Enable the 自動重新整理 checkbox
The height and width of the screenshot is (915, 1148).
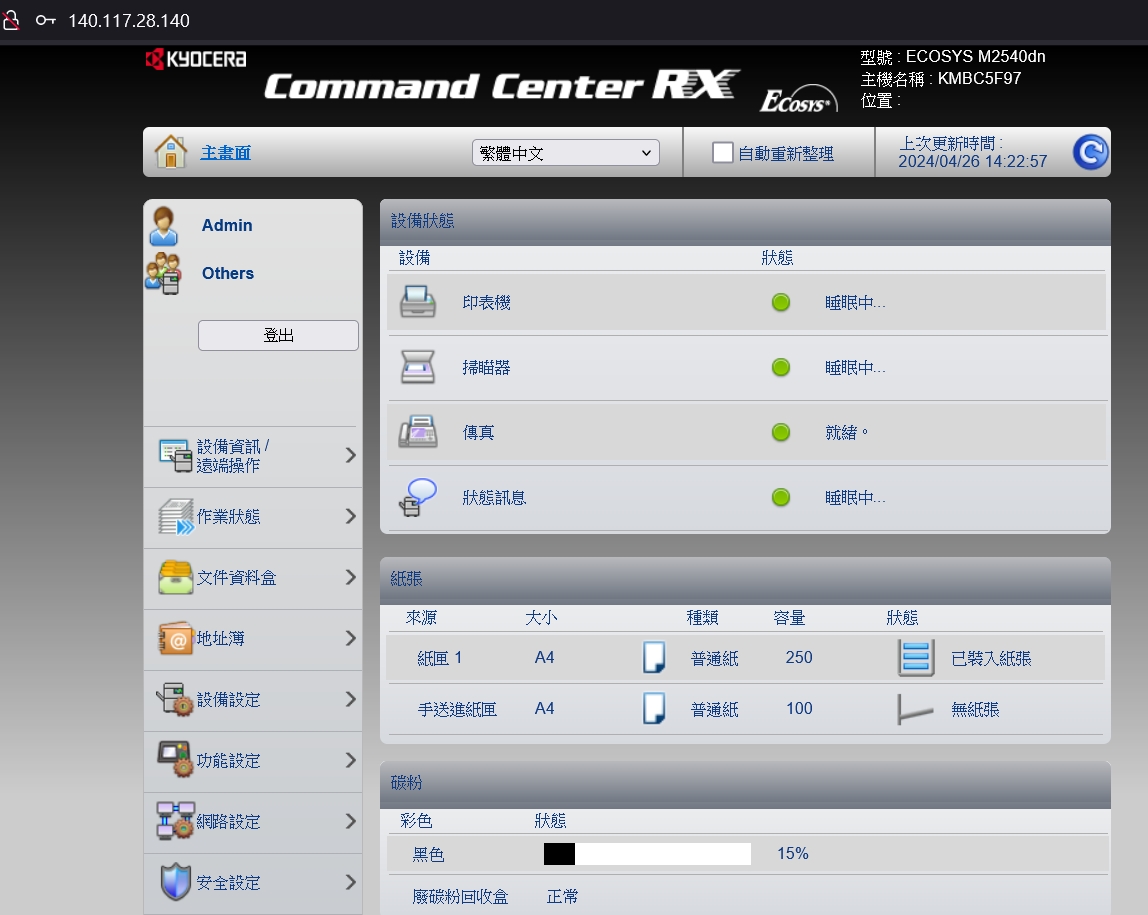722,152
